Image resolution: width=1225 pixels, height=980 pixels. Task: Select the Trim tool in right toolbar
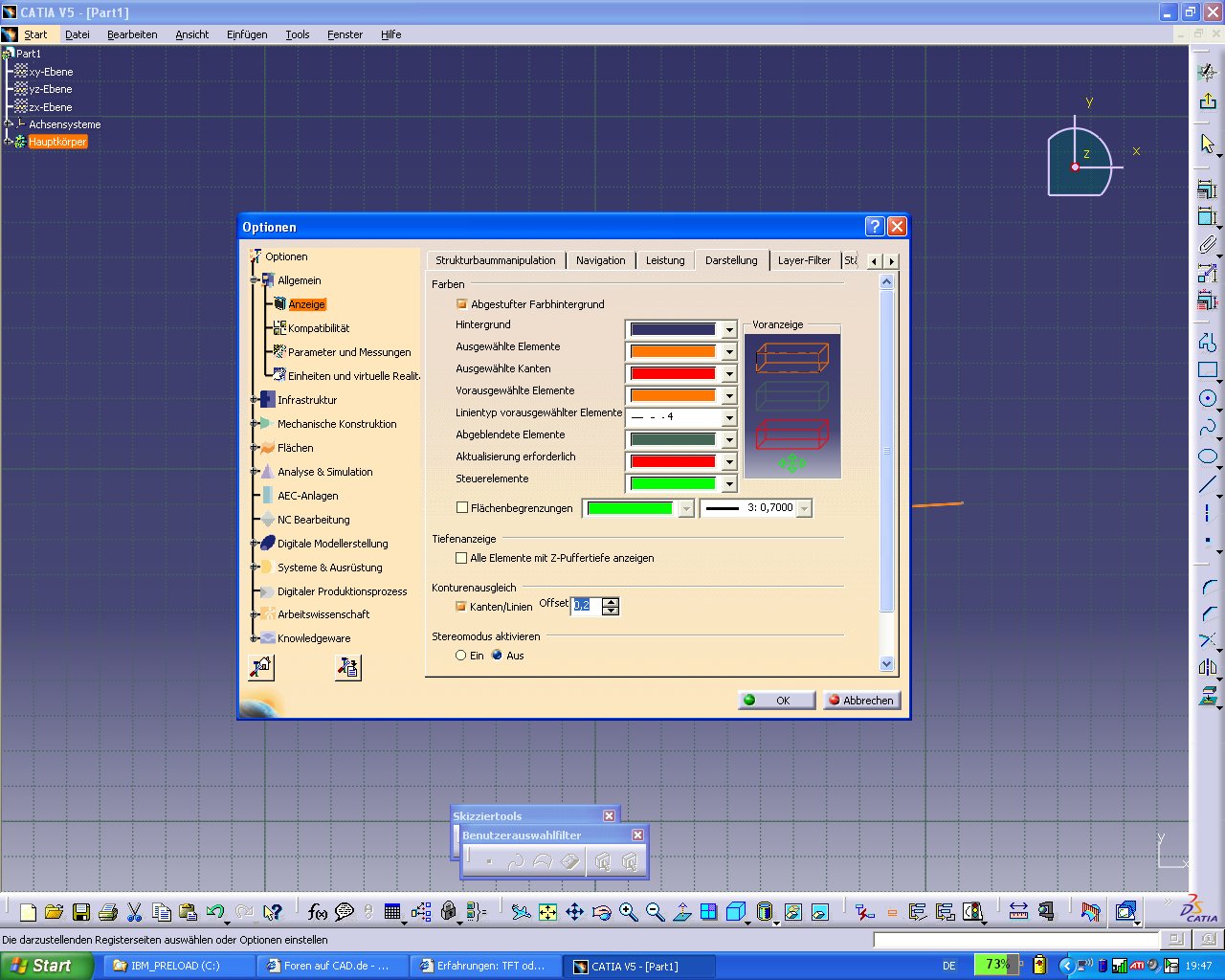coord(1208,639)
